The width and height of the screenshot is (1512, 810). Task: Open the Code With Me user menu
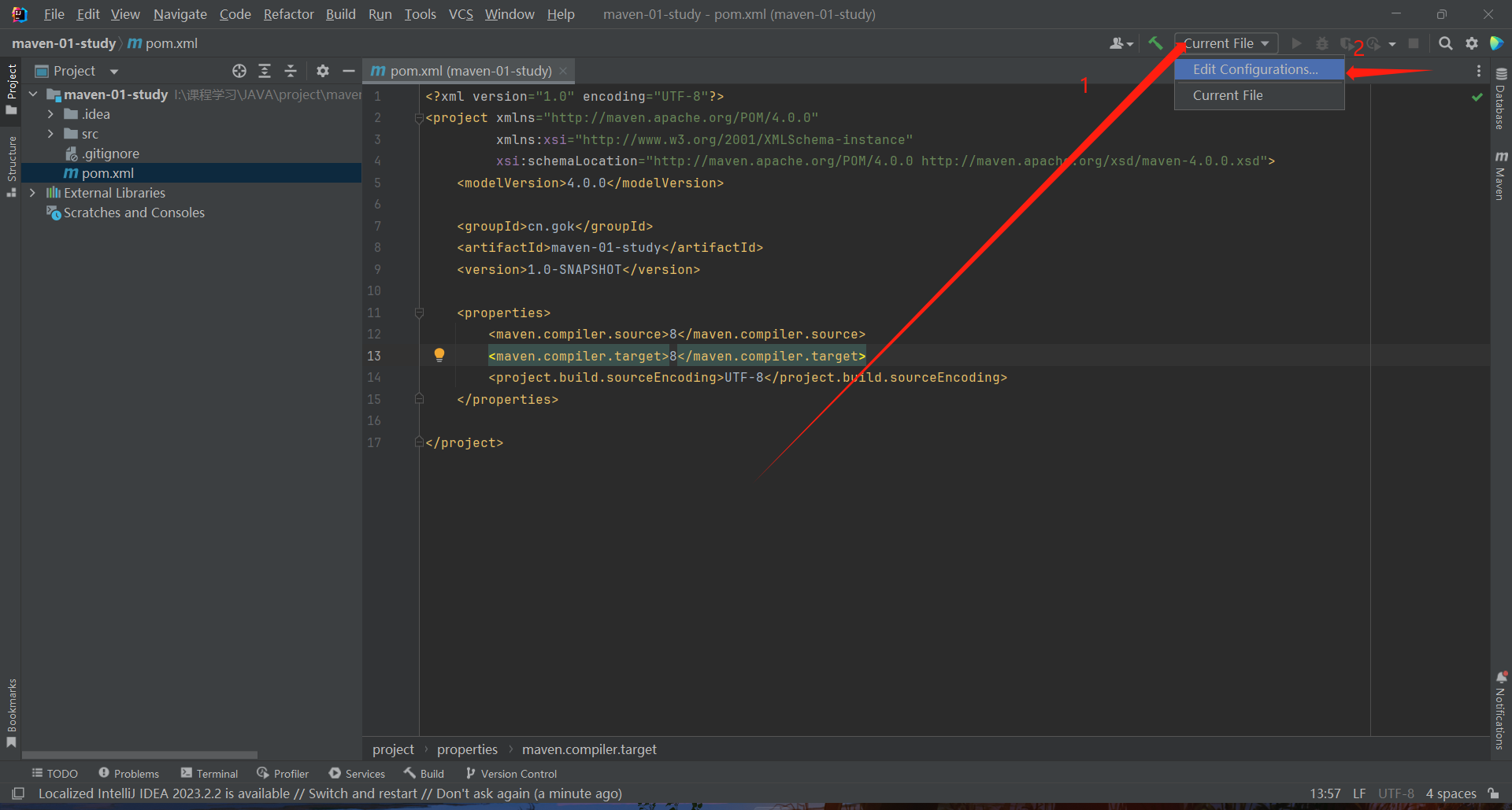[1121, 43]
